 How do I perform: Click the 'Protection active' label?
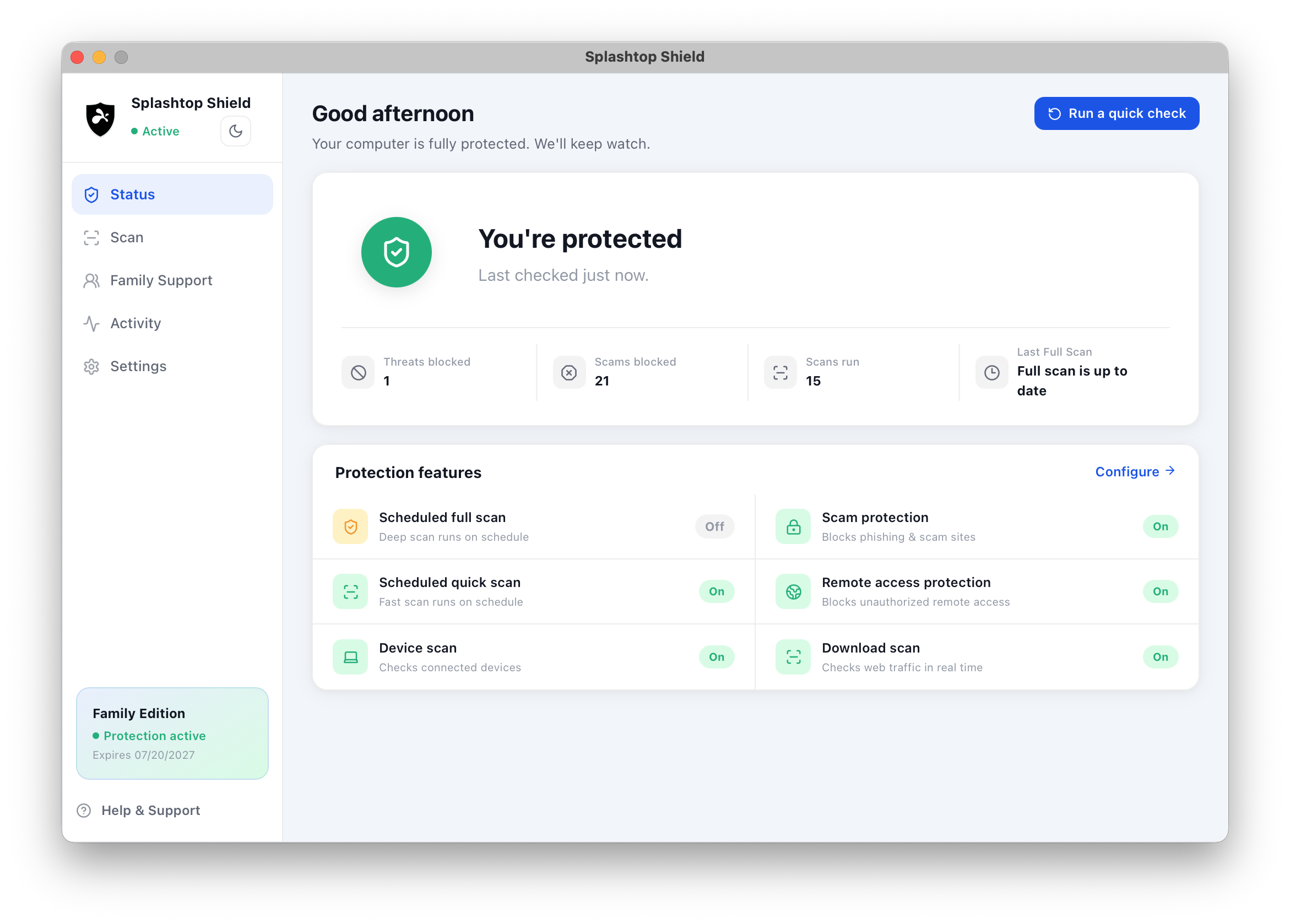pyautogui.click(x=155, y=736)
